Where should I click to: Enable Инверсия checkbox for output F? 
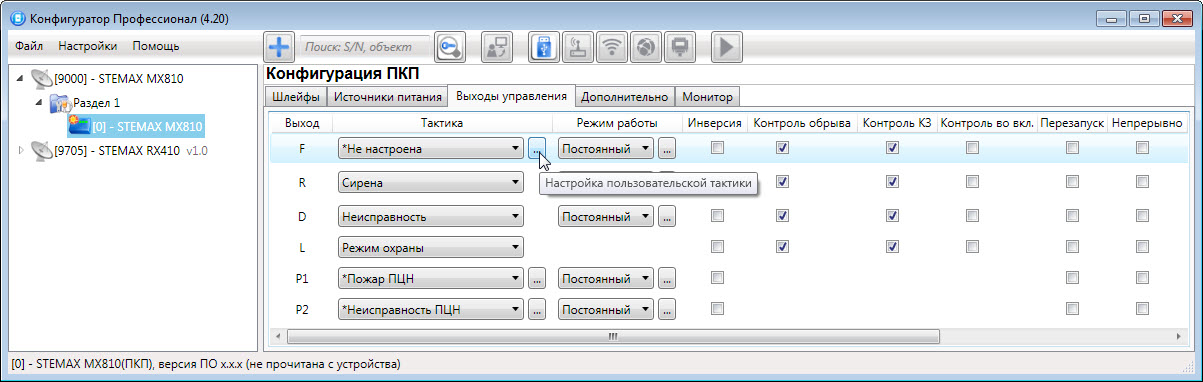tap(716, 148)
